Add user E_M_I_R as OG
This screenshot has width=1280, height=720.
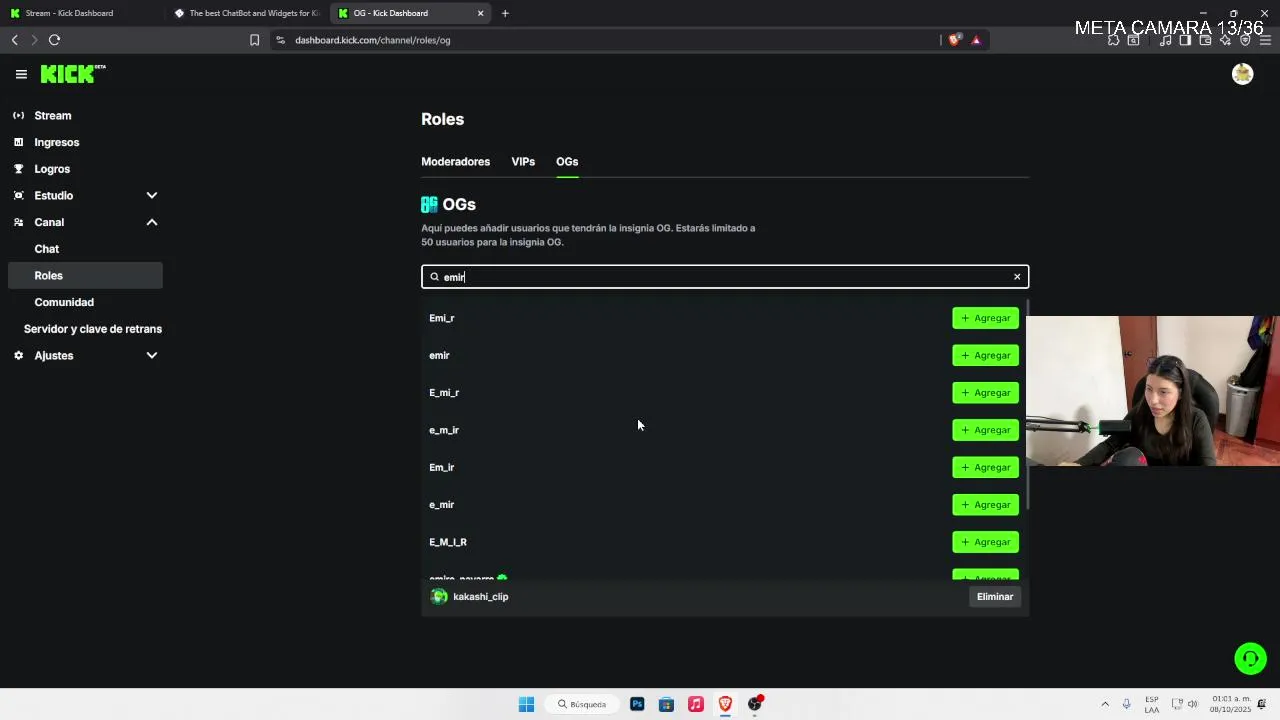pos(985,542)
